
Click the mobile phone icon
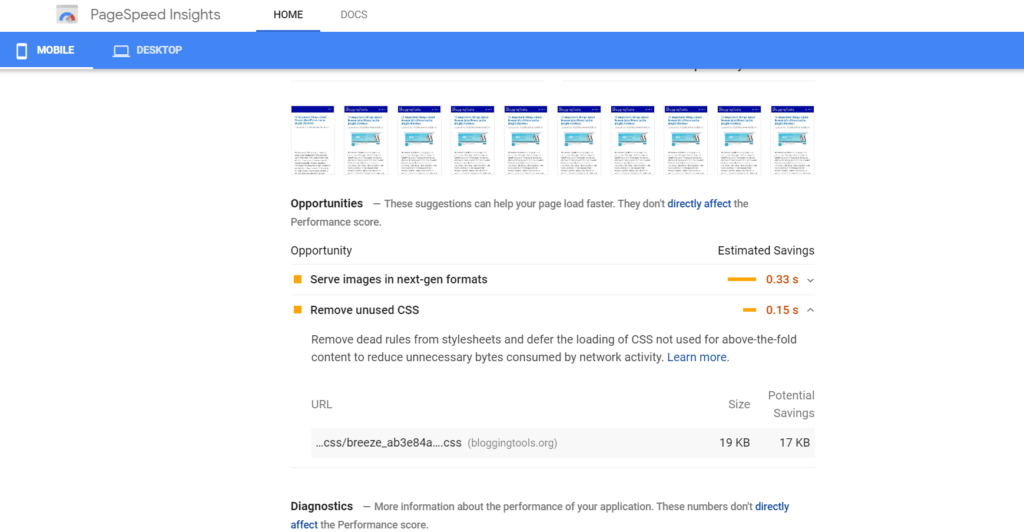22,50
